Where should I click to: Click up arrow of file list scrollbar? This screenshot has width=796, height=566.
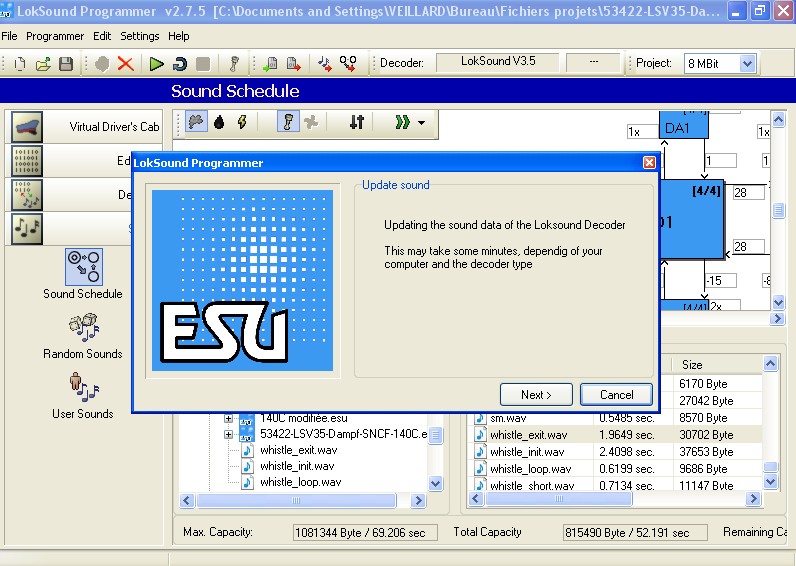click(770, 363)
